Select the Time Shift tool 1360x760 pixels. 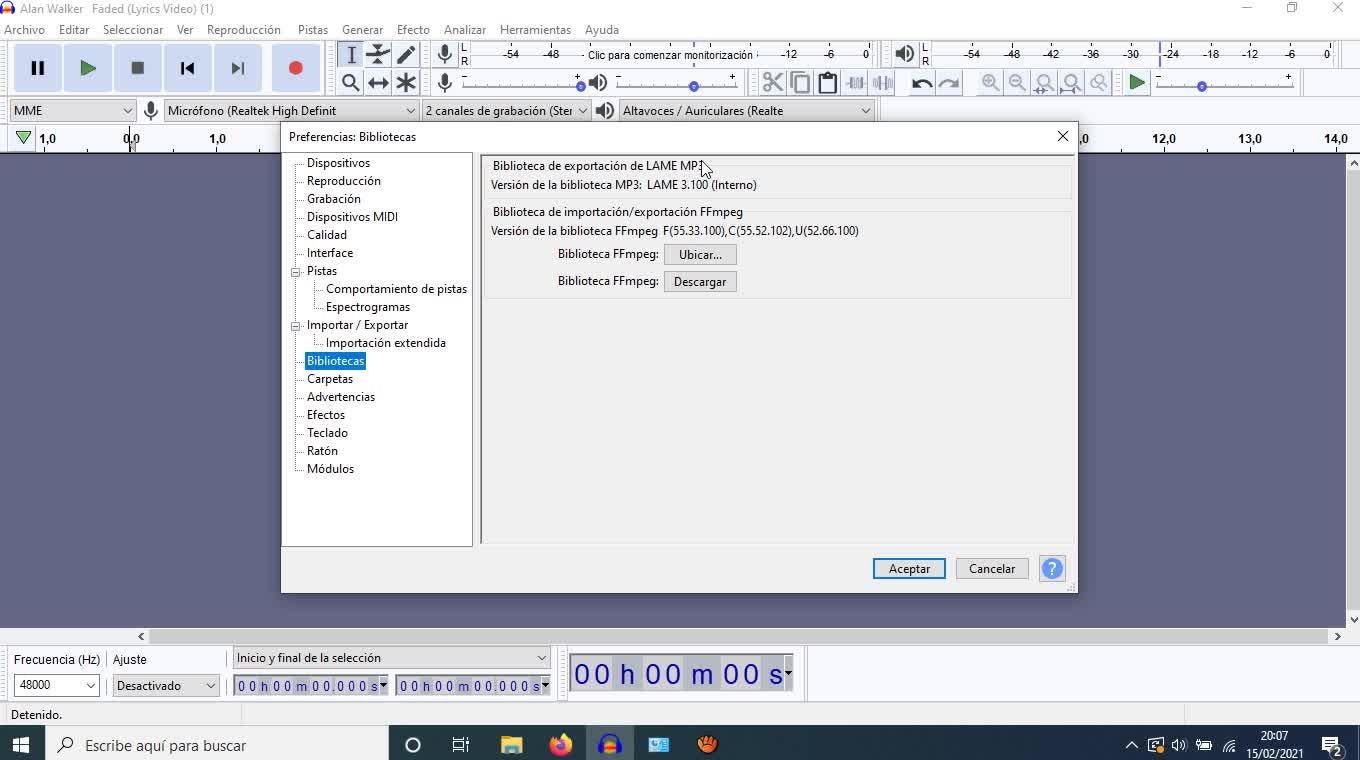[378, 83]
